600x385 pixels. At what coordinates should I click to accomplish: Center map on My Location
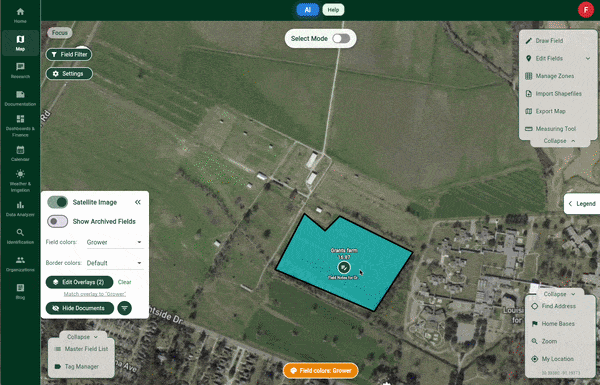554,359
